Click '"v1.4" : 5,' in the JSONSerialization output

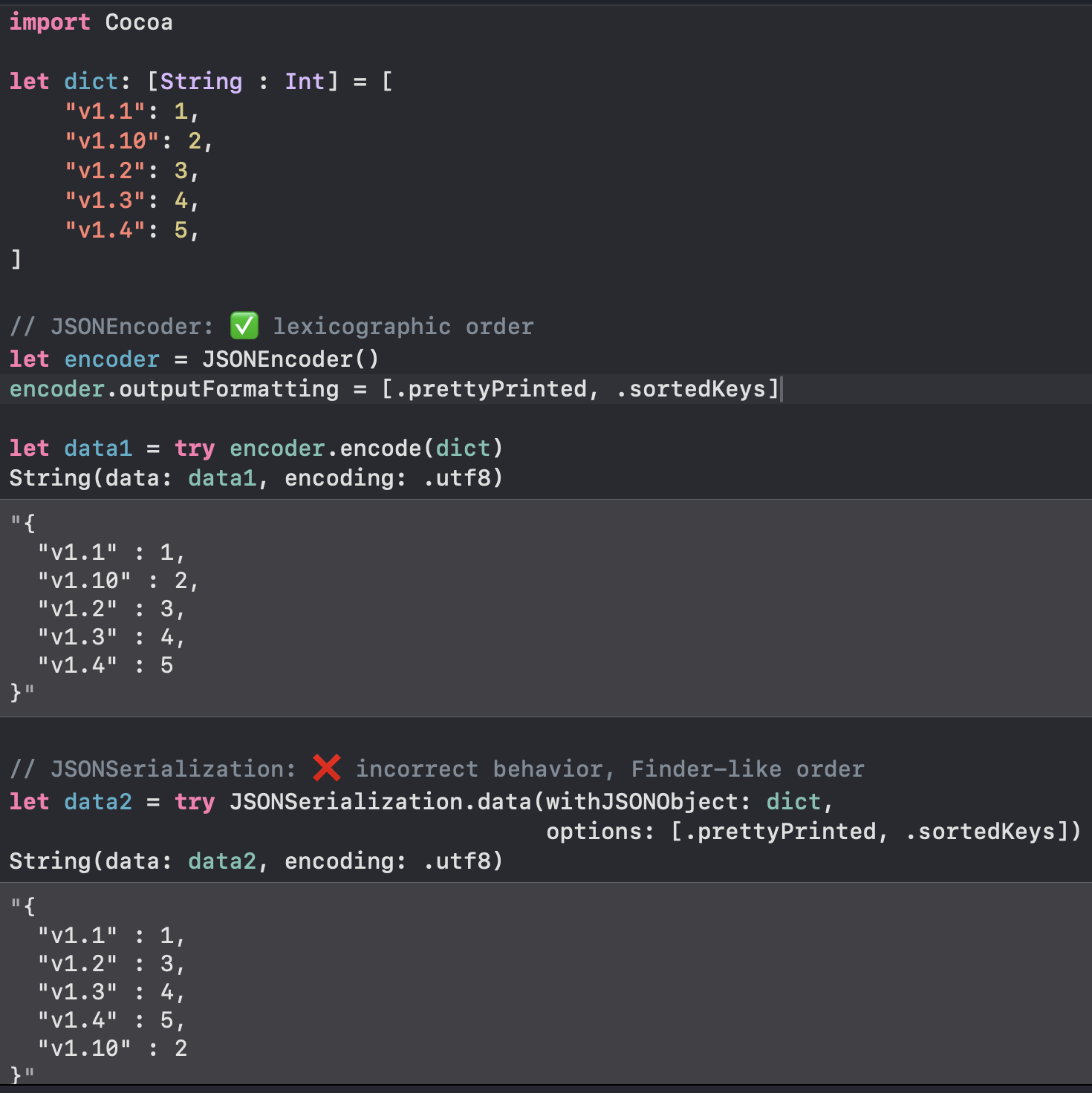111,1020
